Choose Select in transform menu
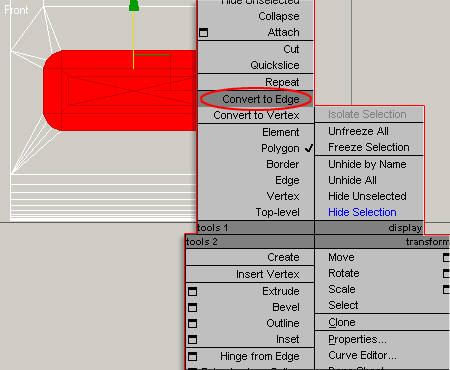The width and height of the screenshot is (450, 370). click(343, 305)
